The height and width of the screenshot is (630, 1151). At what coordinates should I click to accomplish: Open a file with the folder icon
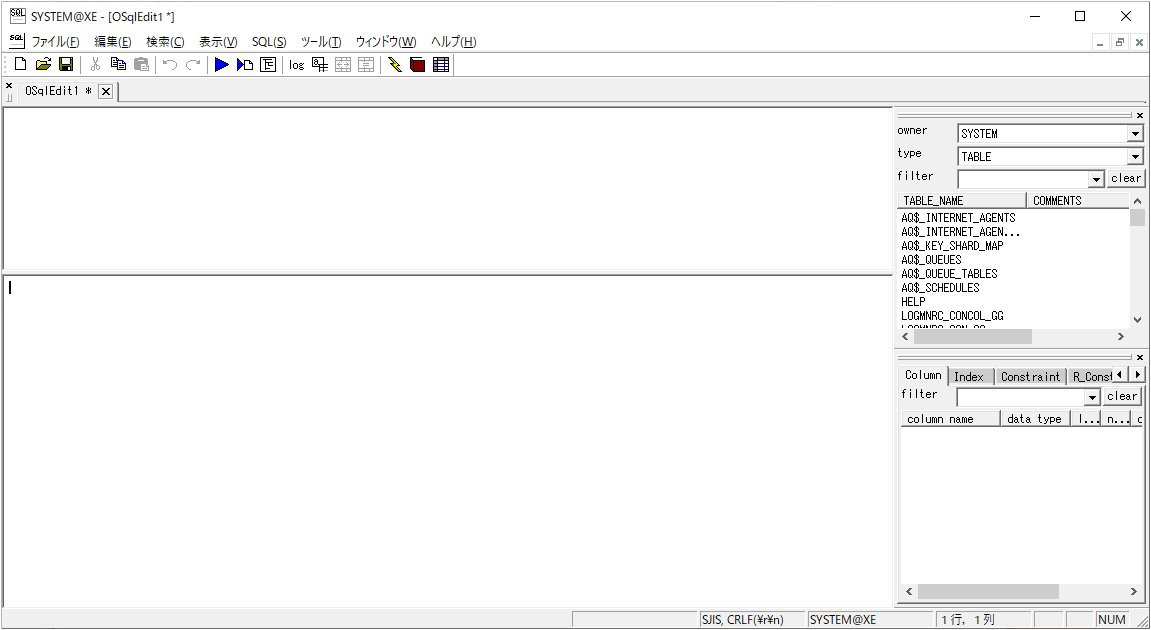point(43,65)
